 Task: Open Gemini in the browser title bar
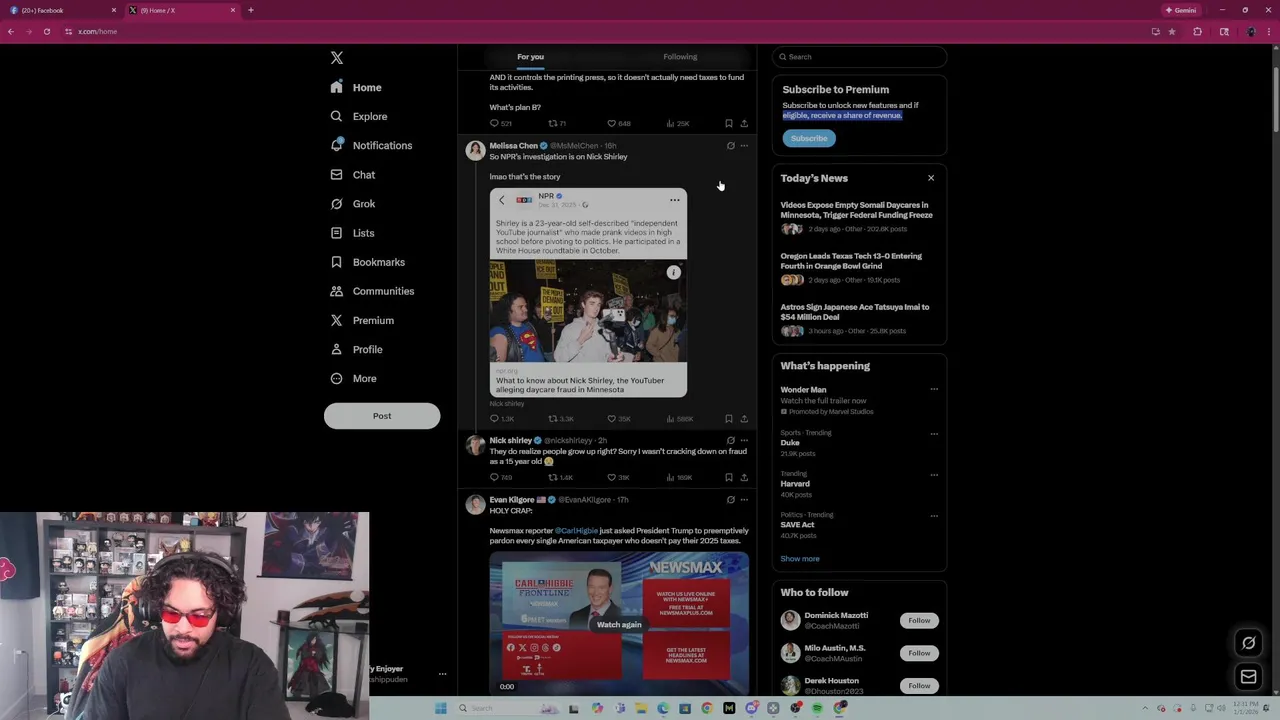[x=1181, y=10]
